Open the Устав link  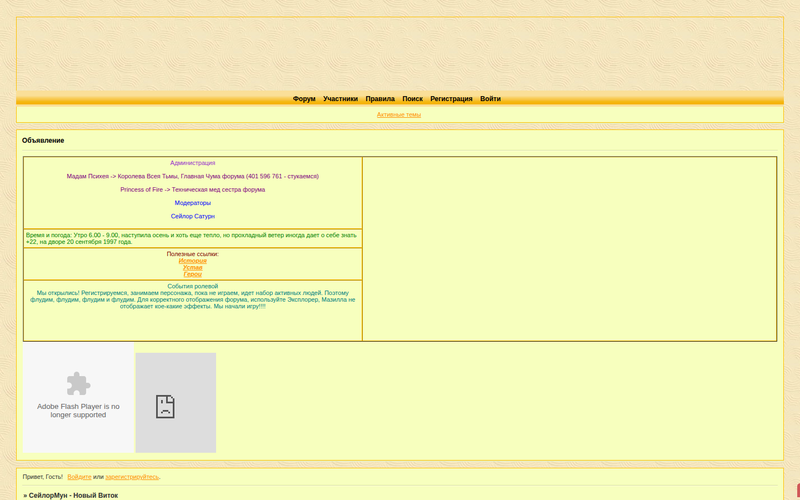[192, 268]
